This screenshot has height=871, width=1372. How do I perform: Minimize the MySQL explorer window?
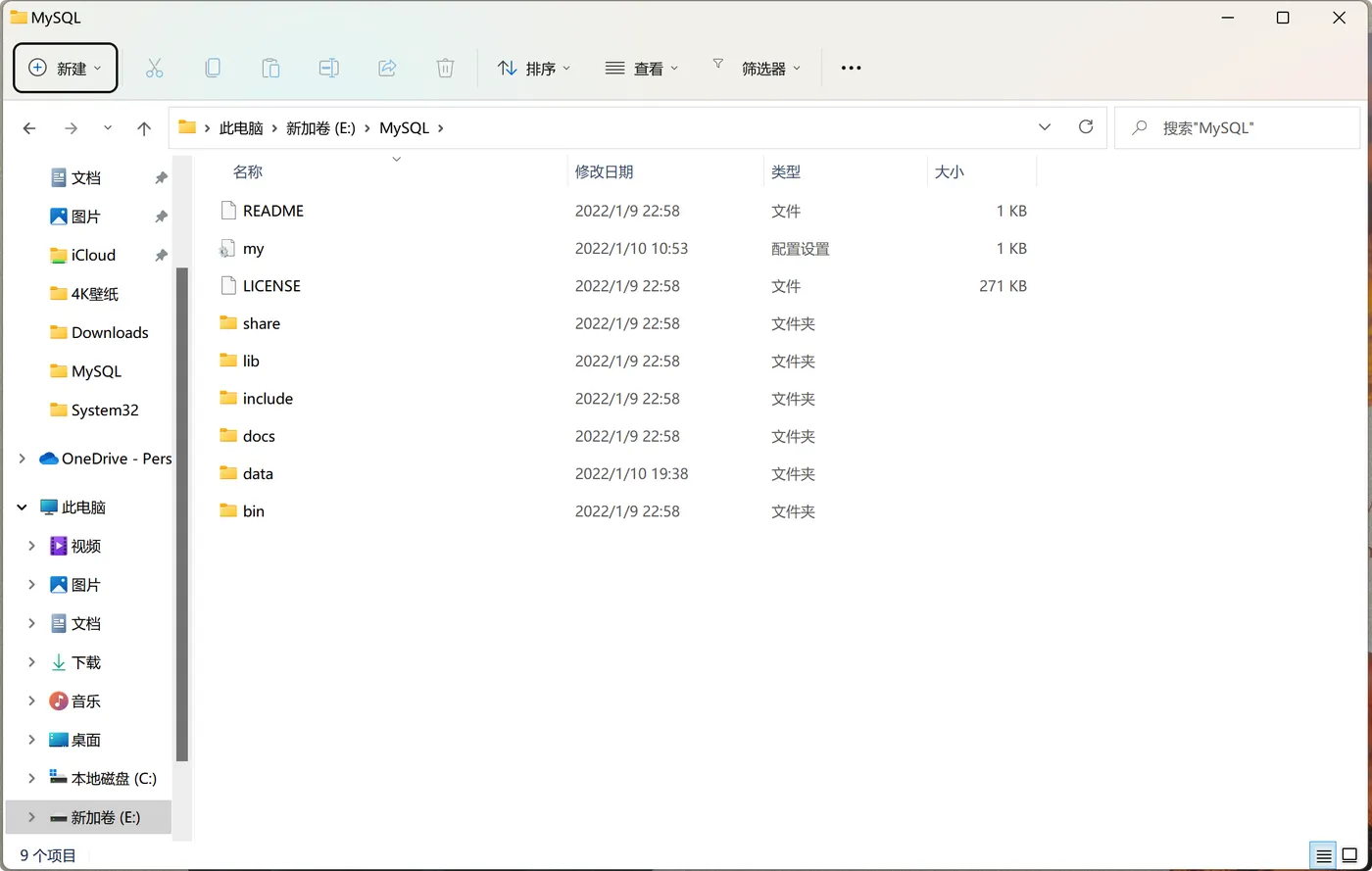pos(1226,18)
